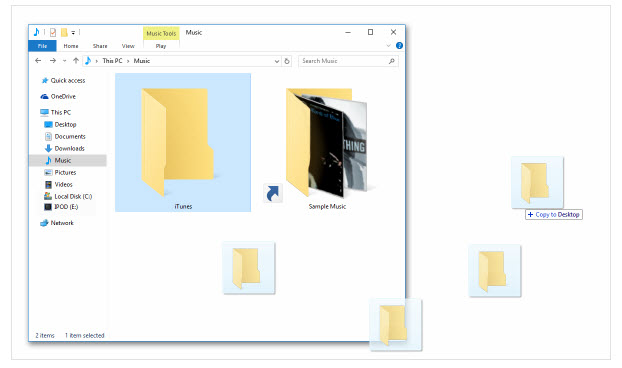Select Downloads in the navigation pane

point(69,148)
